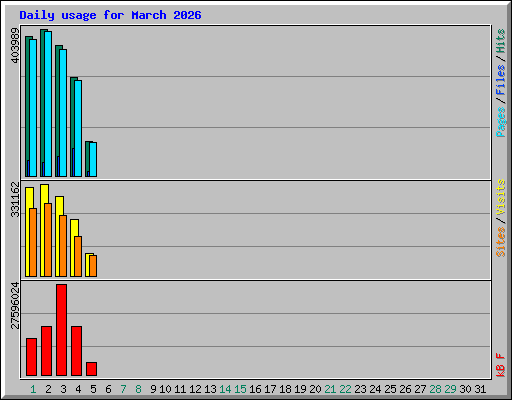This screenshot has height=400, width=512.
Task: Select the orange sites bar for day 1
Action: [33, 243]
